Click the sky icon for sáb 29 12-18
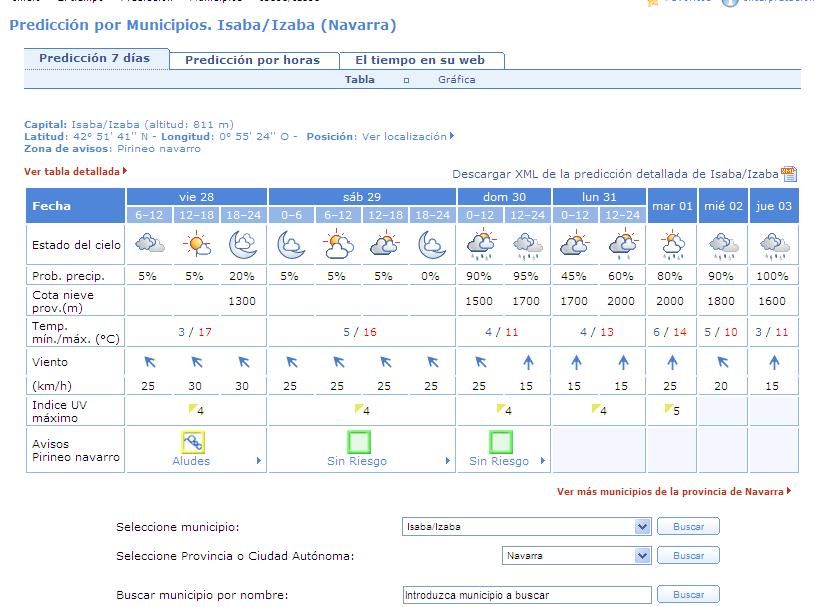Image resolution: width=823 pixels, height=607 pixels. click(385, 244)
